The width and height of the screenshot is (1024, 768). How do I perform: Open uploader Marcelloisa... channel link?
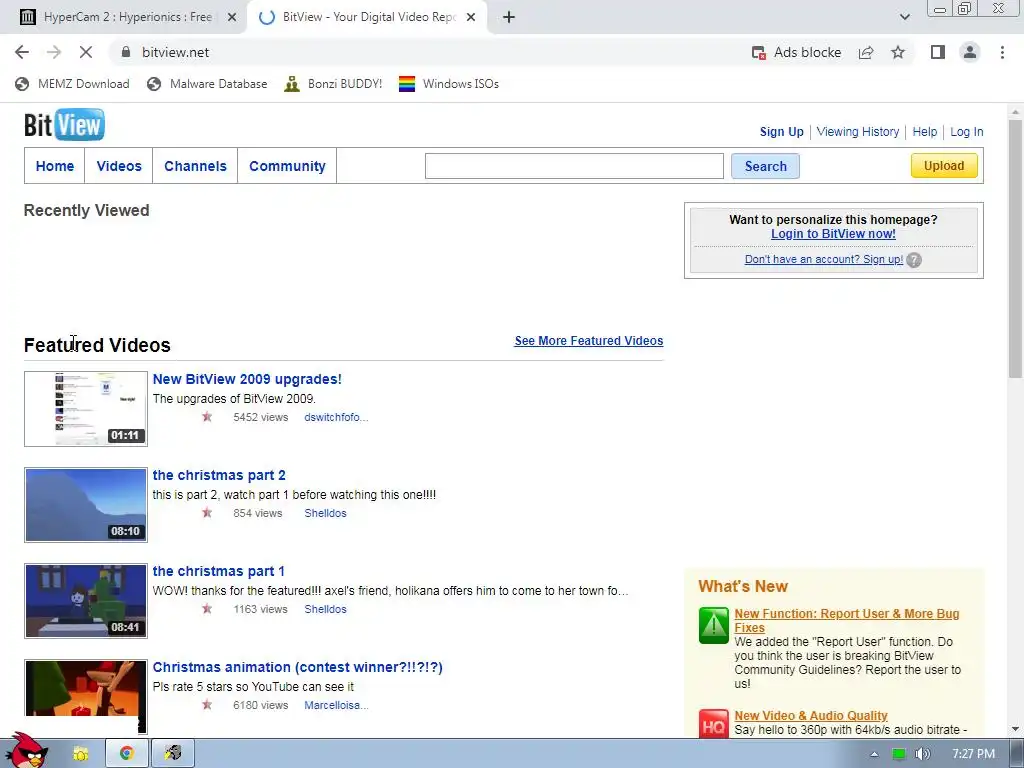tap(336, 705)
